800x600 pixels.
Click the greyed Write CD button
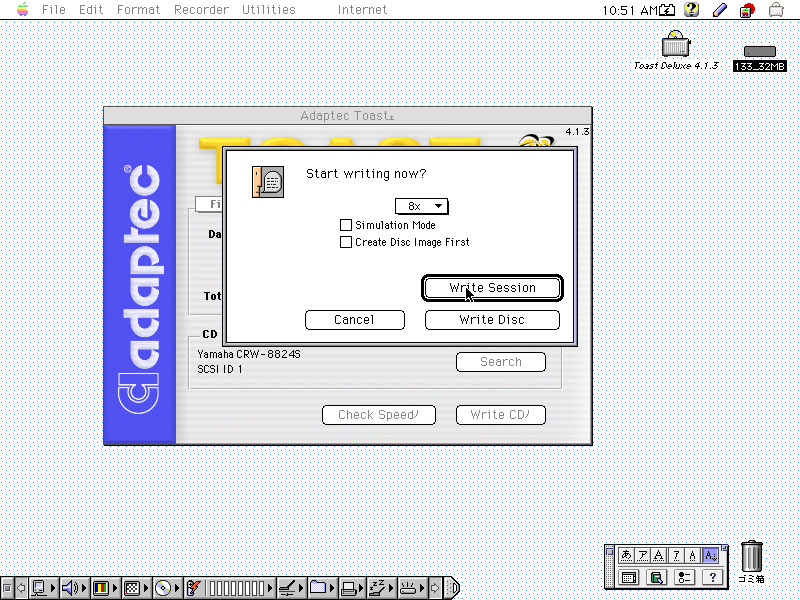tap(501, 415)
